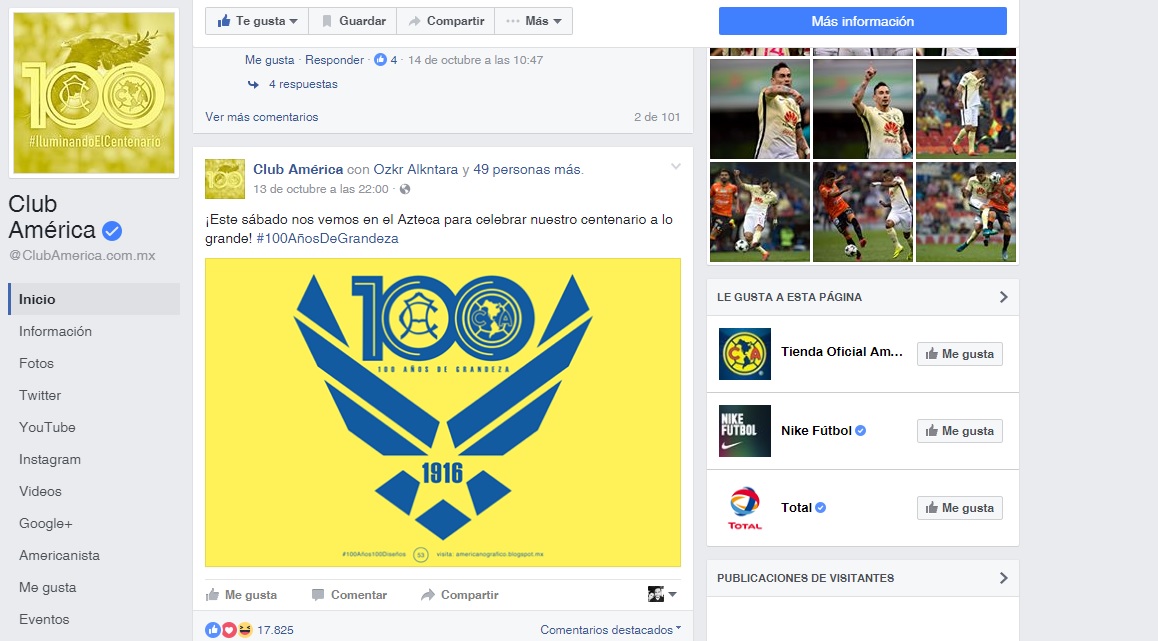Click the love heart reaction icon
The width and height of the screenshot is (1158, 641).
(229, 630)
